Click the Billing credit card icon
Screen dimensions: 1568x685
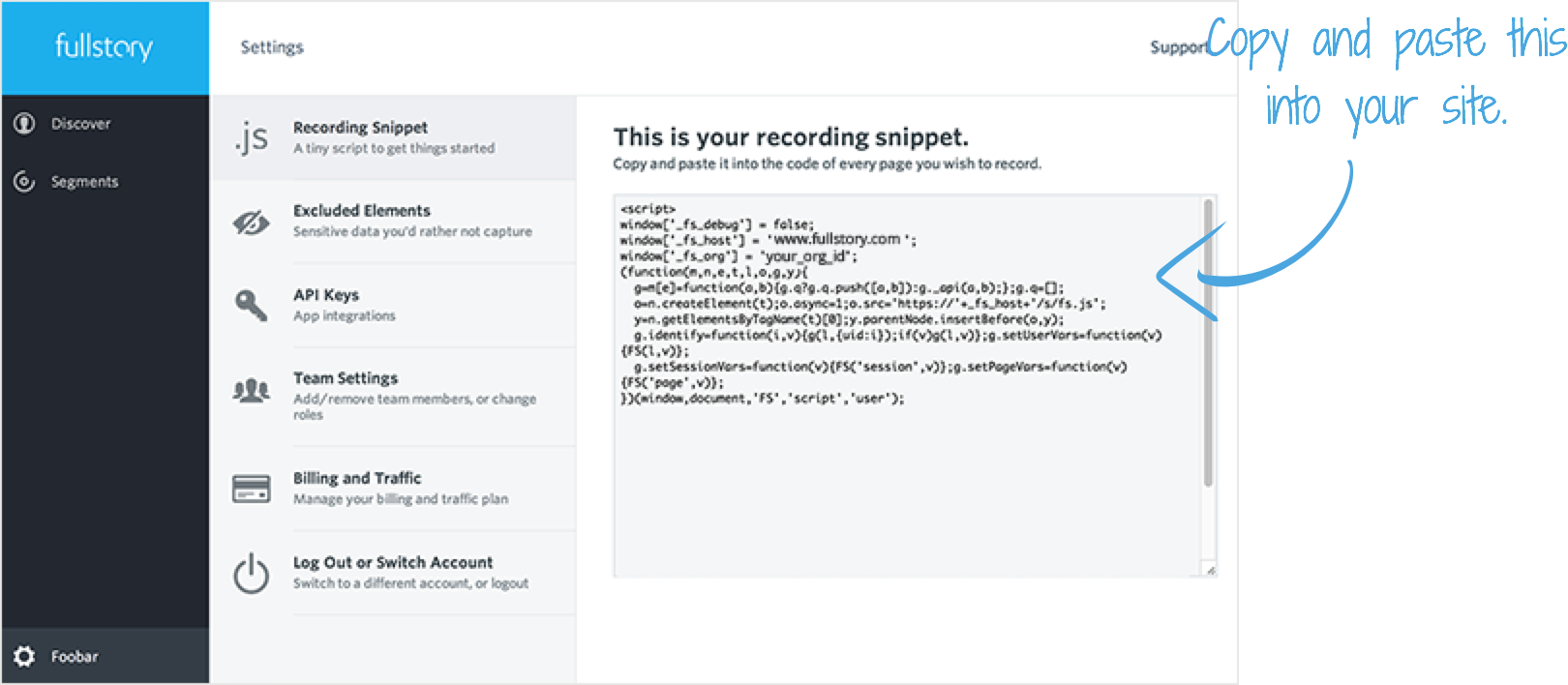tap(252, 489)
